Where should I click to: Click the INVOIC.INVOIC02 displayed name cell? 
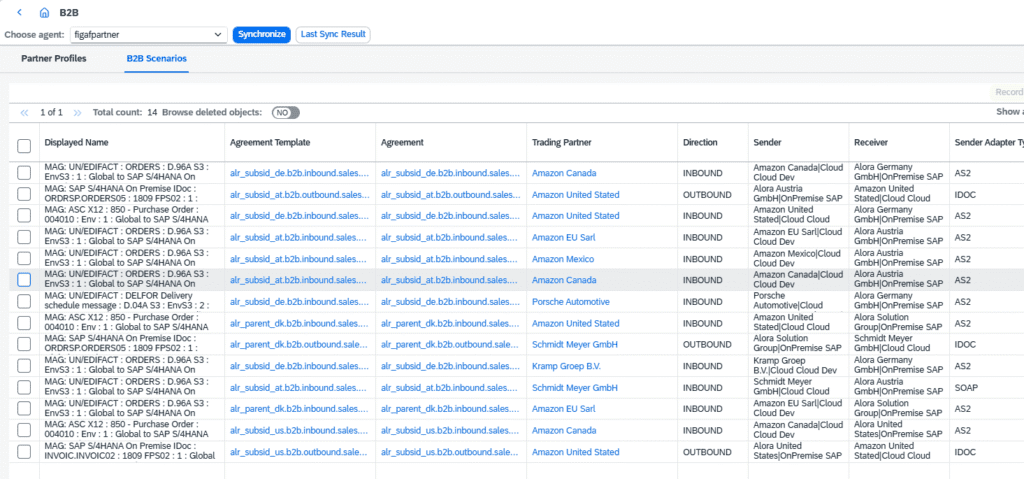click(129, 452)
